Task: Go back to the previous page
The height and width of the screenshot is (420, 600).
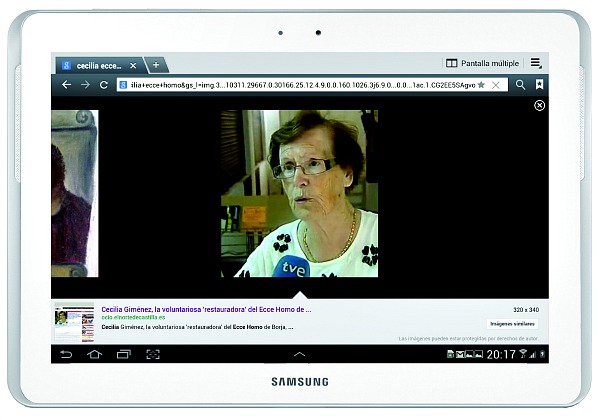Action: coord(66,85)
